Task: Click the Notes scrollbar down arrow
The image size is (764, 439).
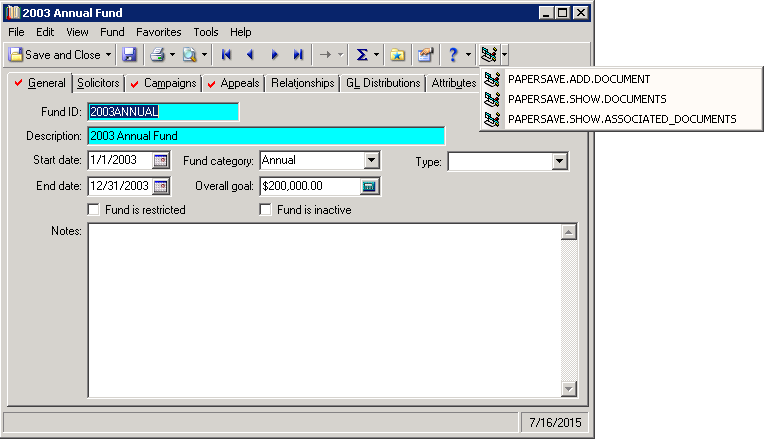Action: click(x=569, y=389)
